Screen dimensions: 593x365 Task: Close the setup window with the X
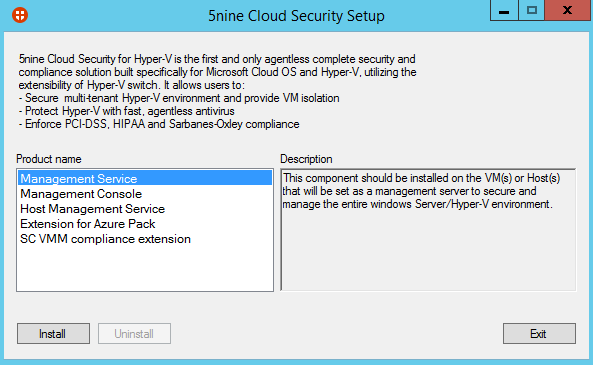click(567, 10)
